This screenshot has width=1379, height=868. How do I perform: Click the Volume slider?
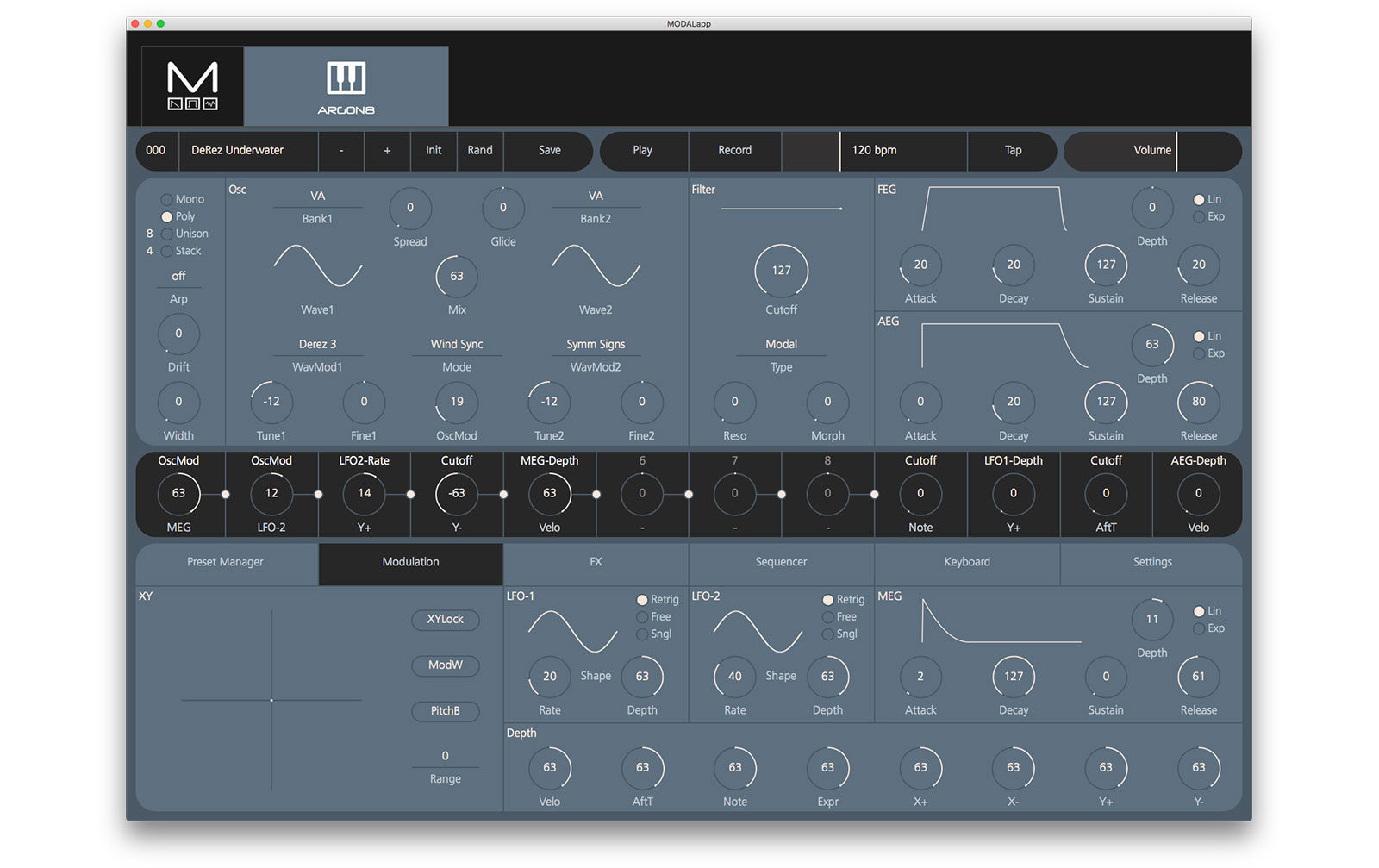1152,150
